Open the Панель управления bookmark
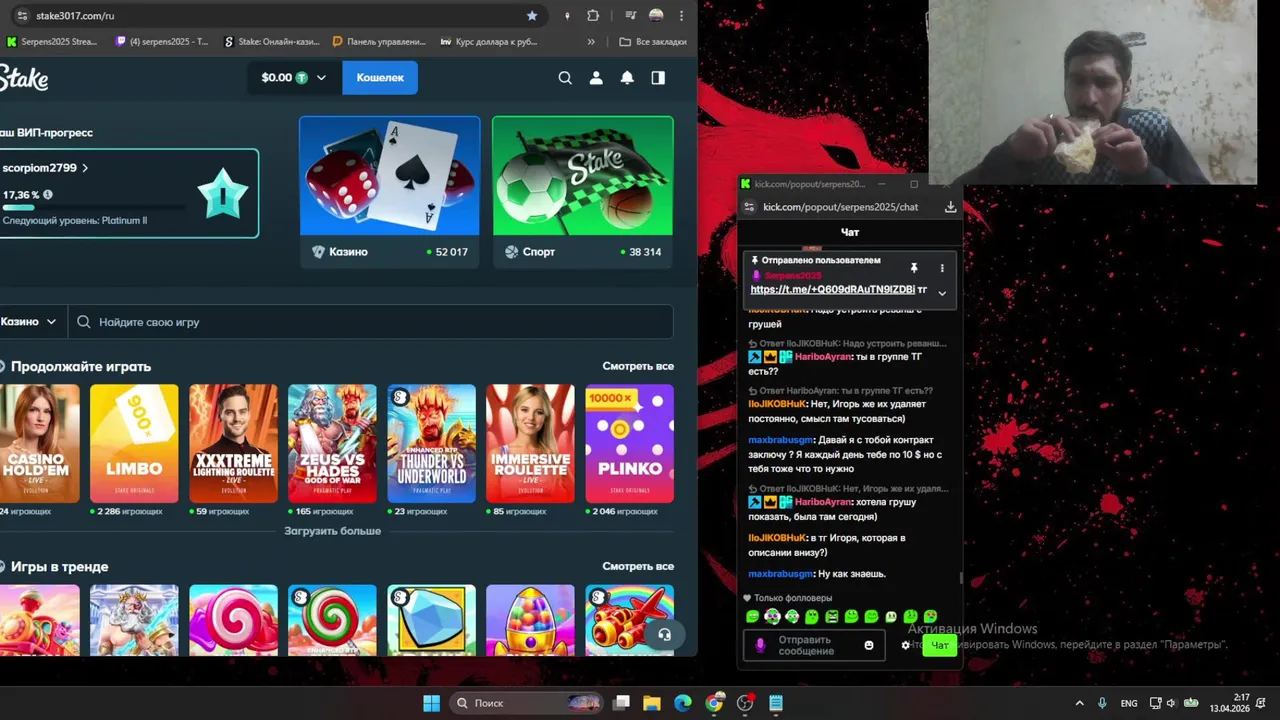 [x=380, y=42]
